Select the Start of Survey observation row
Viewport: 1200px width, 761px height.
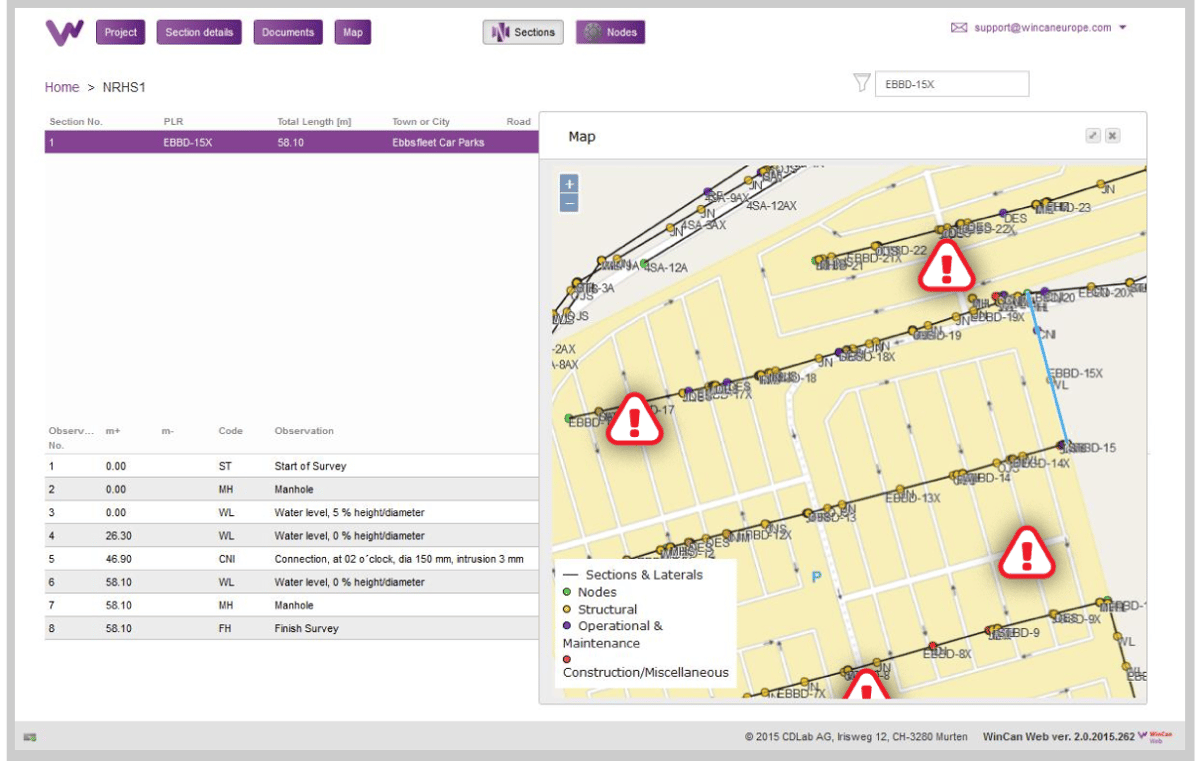tap(292, 466)
